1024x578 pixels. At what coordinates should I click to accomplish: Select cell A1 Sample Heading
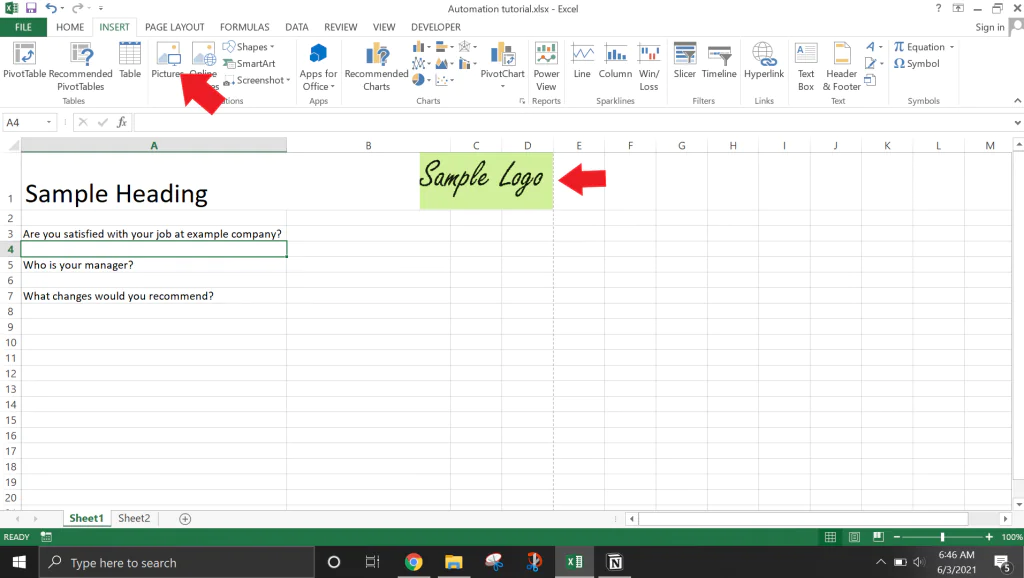click(153, 181)
